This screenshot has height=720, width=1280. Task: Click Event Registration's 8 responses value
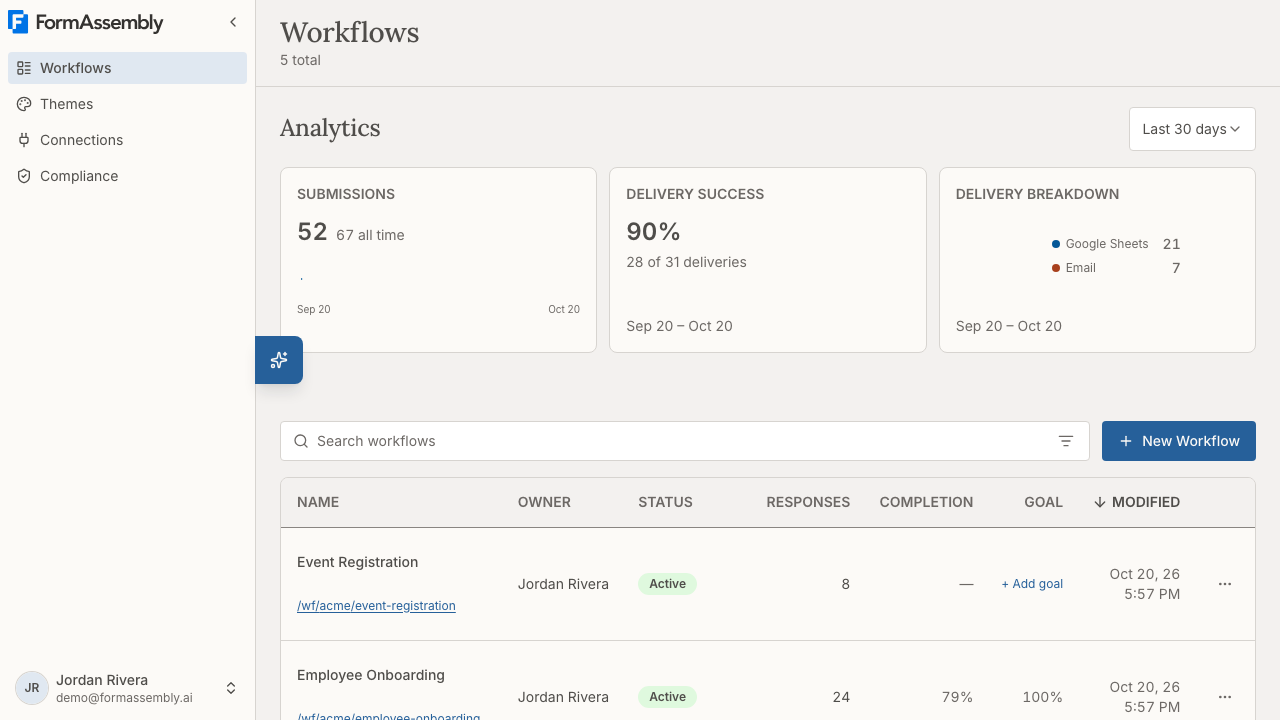(x=845, y=584)
